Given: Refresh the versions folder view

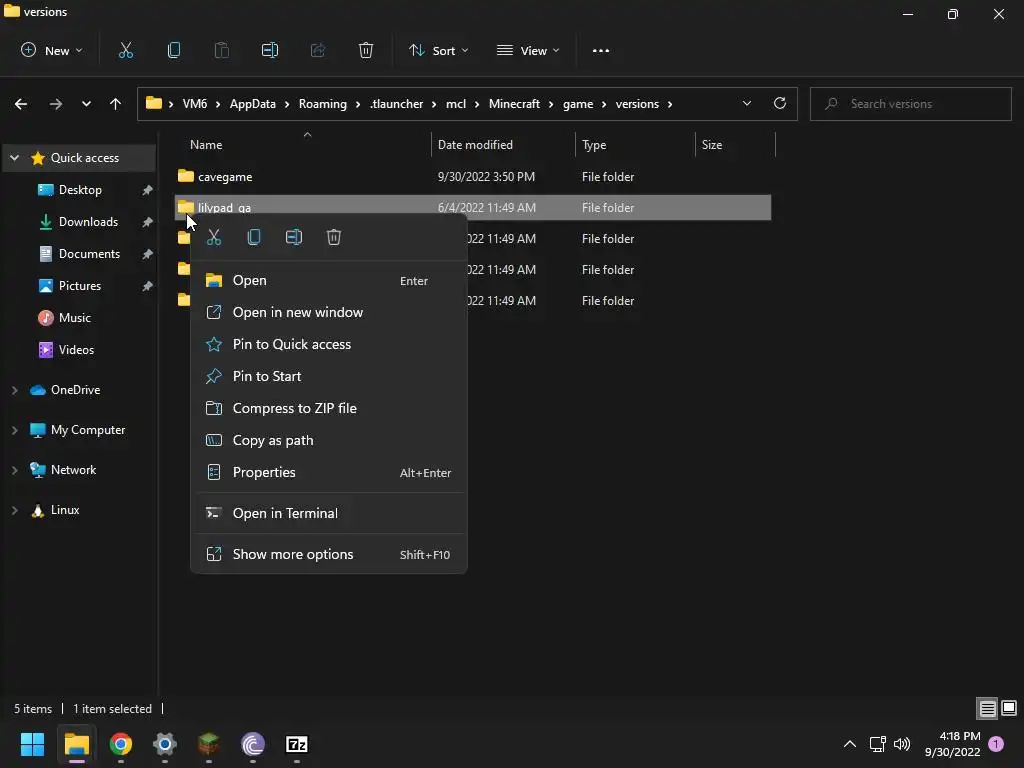Looking at the screenshot, I should pos(780,103).
